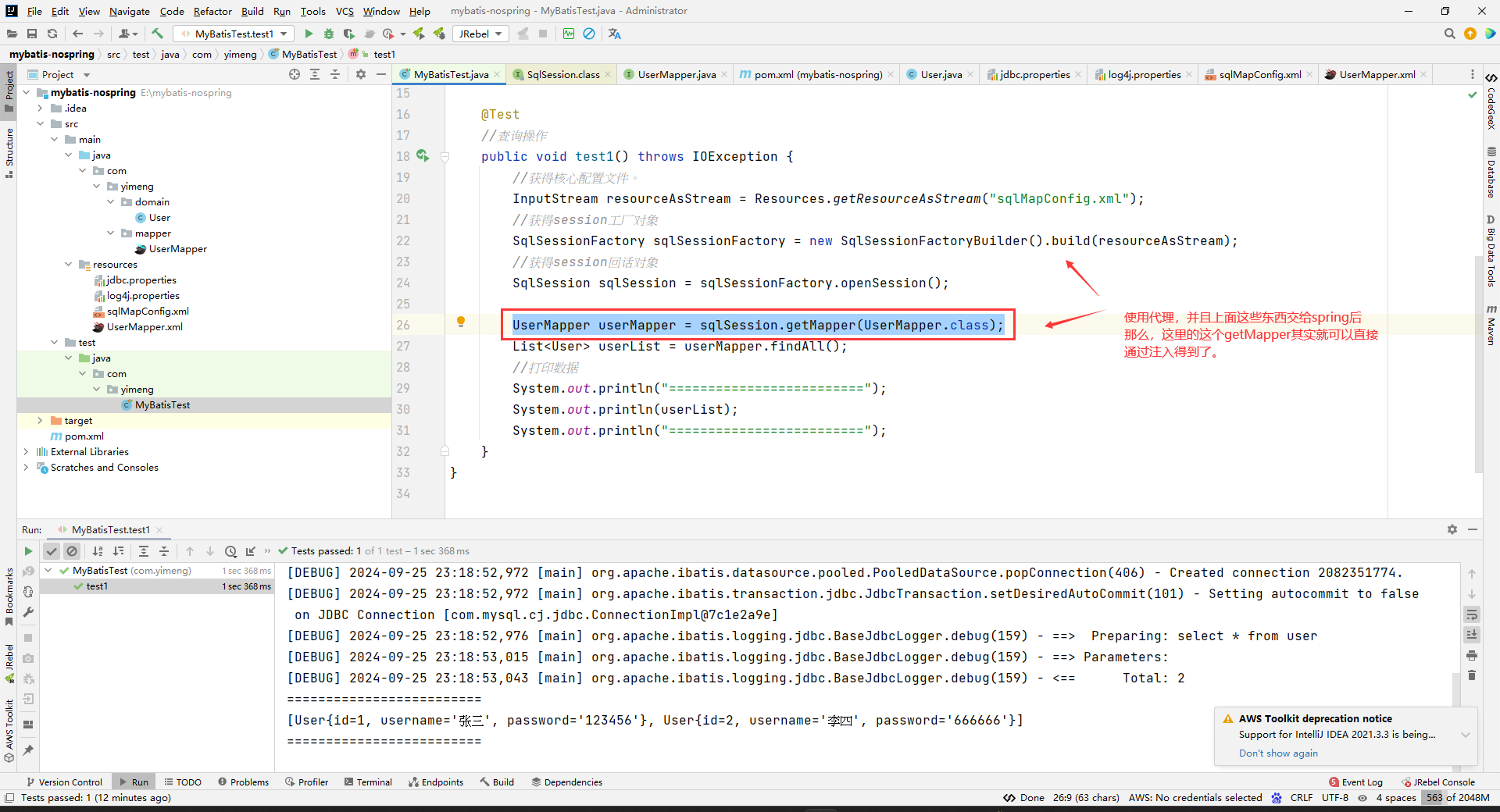Click the translate icon in the toolbar
This screenshot has height=812, width=1500.
615,34
